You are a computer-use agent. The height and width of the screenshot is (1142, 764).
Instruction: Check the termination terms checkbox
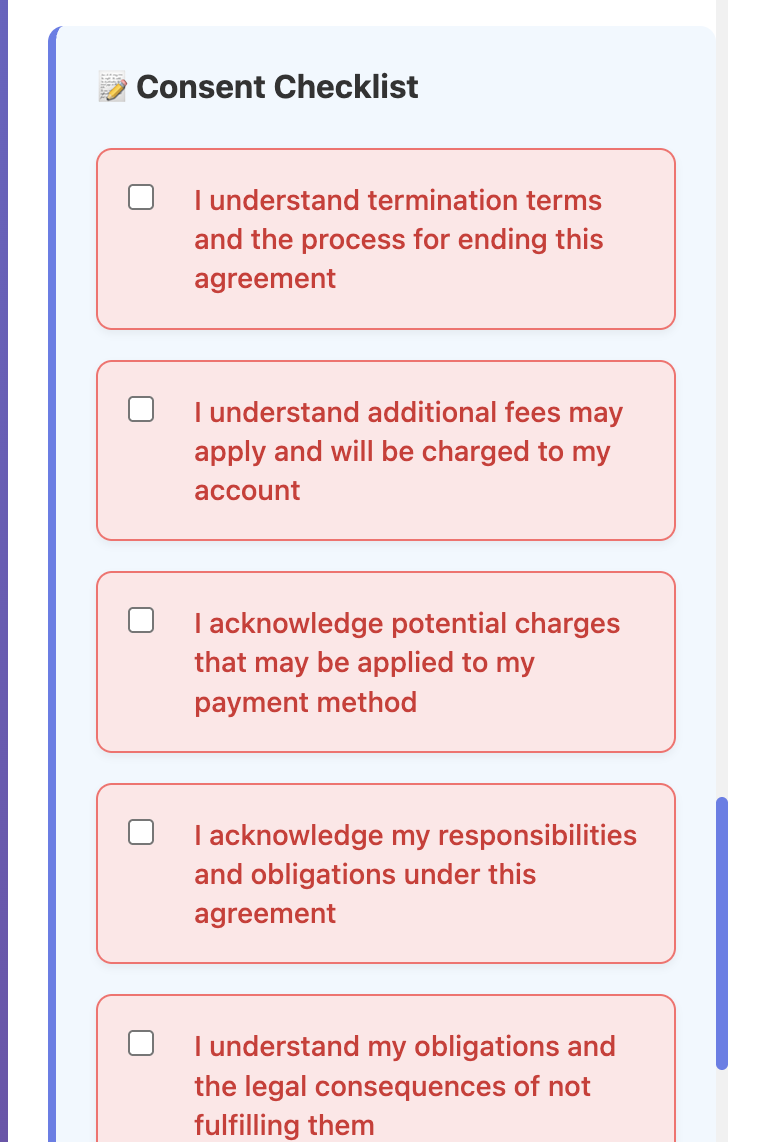click(x=141, y=197)
